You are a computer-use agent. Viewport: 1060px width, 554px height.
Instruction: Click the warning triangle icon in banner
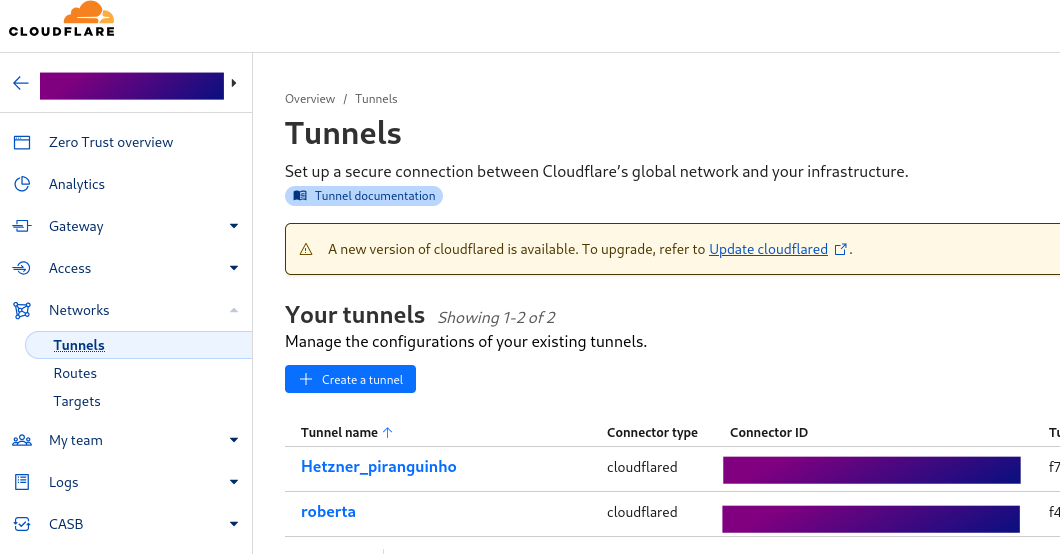pos(306,249)
